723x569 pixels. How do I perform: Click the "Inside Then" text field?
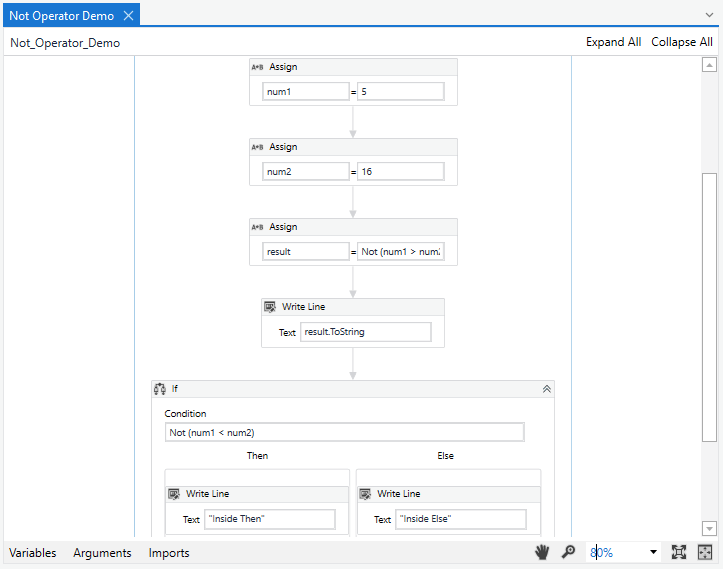pyautogui.click(x=270, y=519)
